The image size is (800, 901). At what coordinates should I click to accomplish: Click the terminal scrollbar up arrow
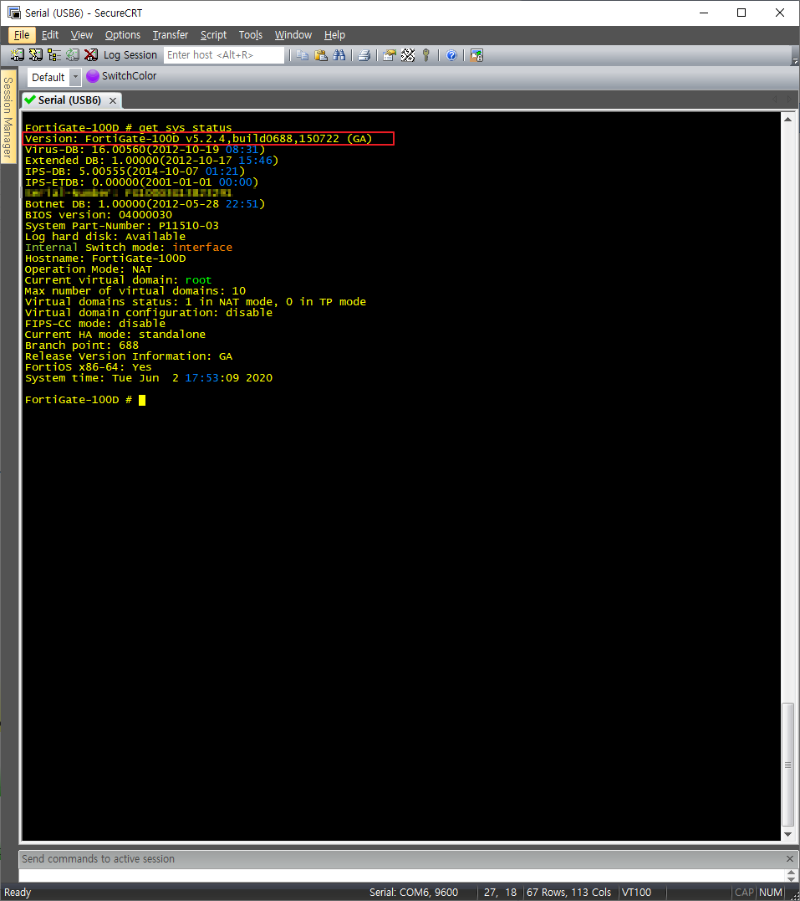click(788, 119)
